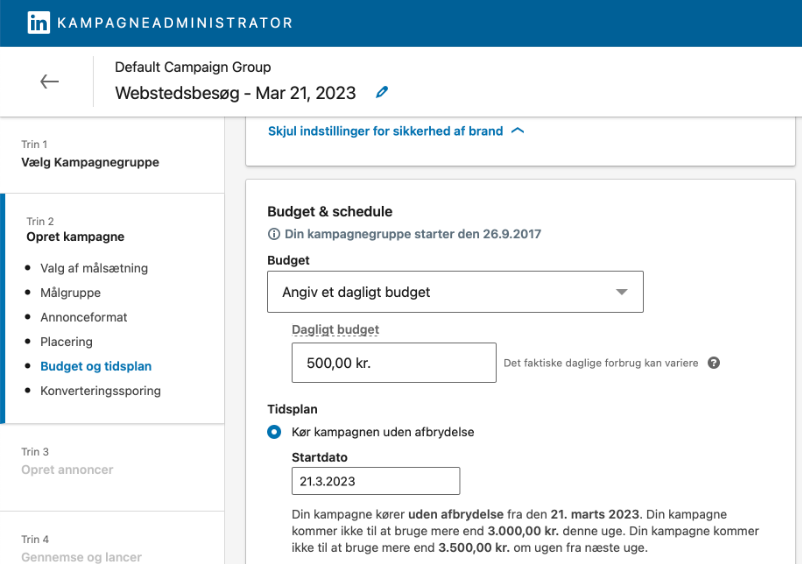Go to 'Valg af målsætning' section
Image resolution: width=802 pixels, height=564 pixels.
click(94, 268)
